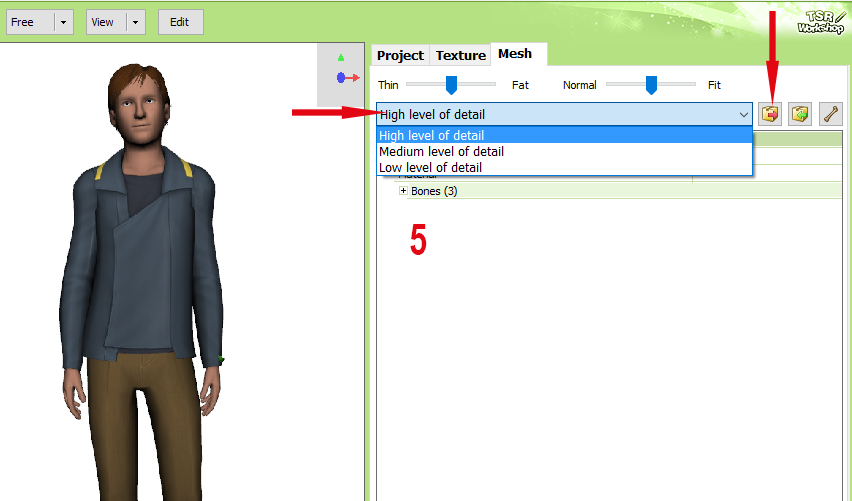Open the Free camera mode dropdown arrow

tap(63, 22)
